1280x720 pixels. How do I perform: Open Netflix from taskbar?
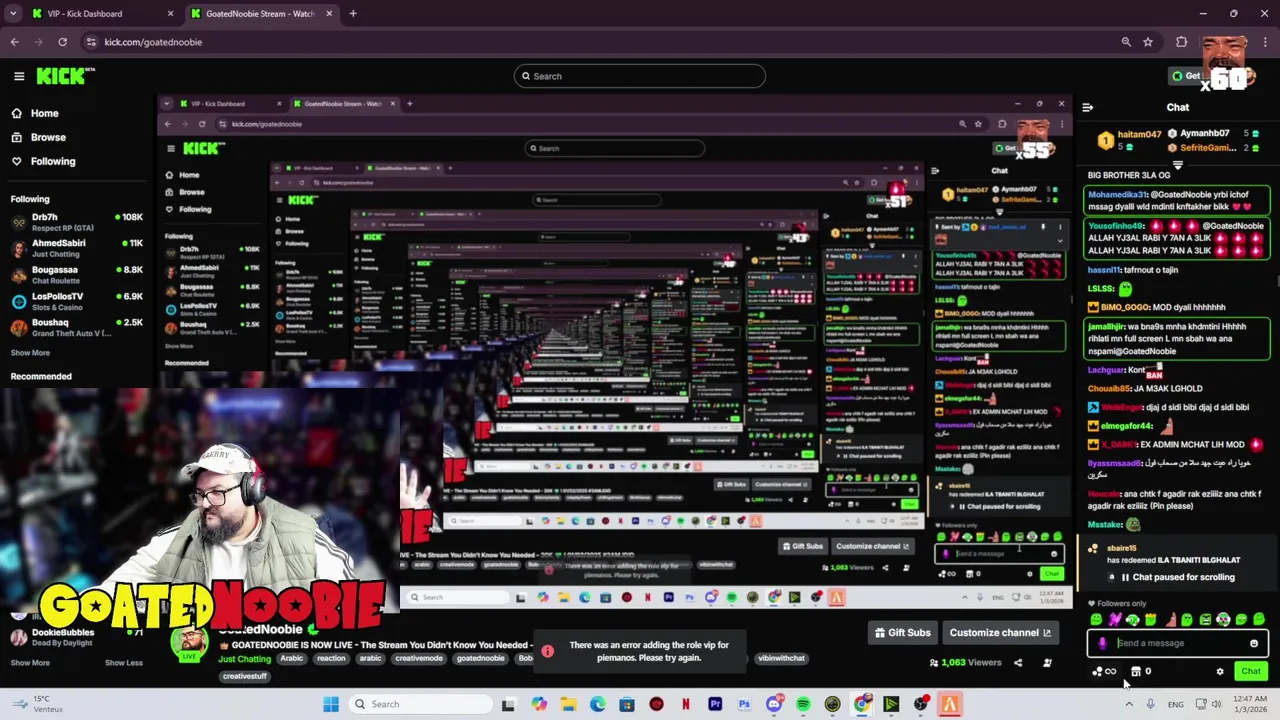coord(685,704)
